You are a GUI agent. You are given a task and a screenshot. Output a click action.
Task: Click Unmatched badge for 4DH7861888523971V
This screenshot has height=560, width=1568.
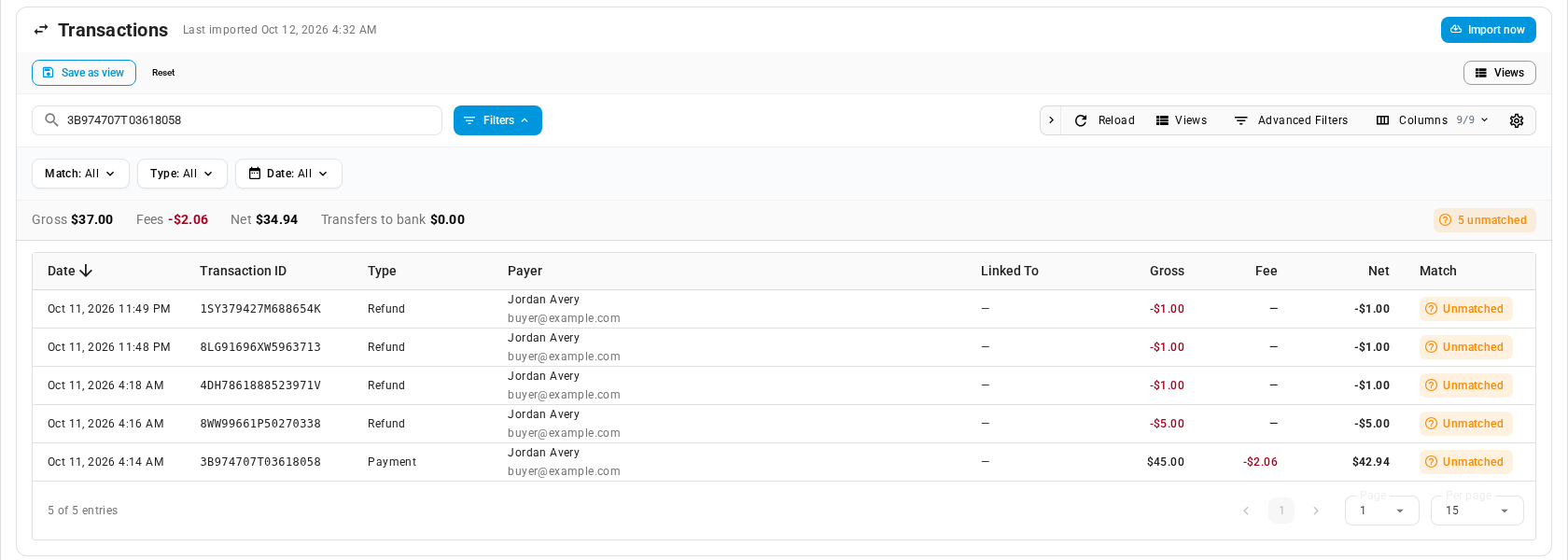[1465, 385]
